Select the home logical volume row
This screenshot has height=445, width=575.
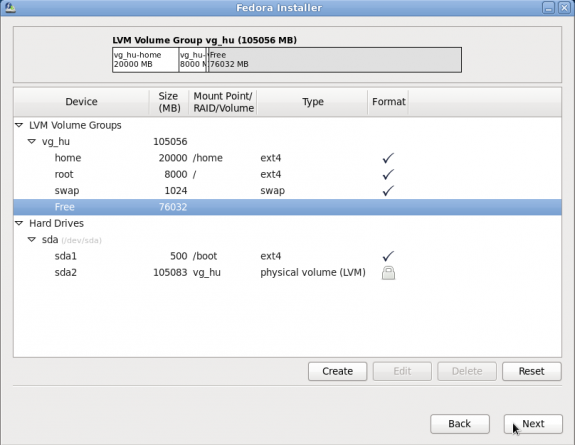pos(288,158)
